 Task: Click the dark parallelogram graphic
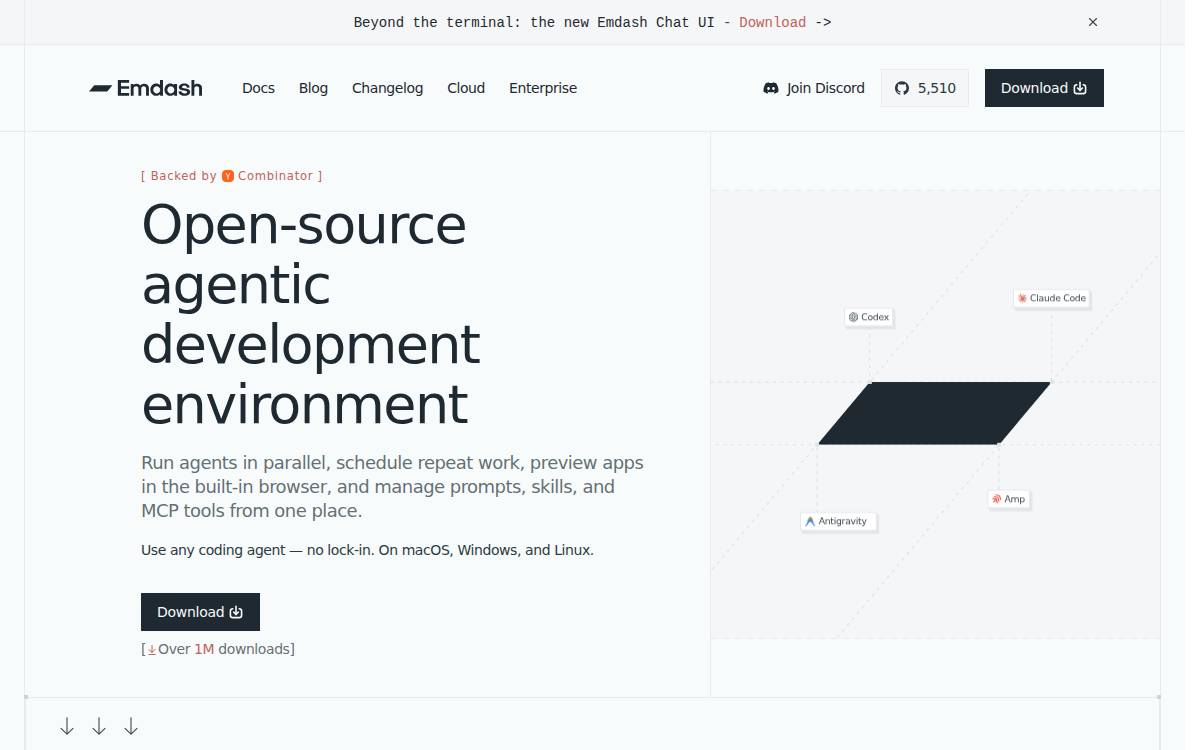point(934,413)
